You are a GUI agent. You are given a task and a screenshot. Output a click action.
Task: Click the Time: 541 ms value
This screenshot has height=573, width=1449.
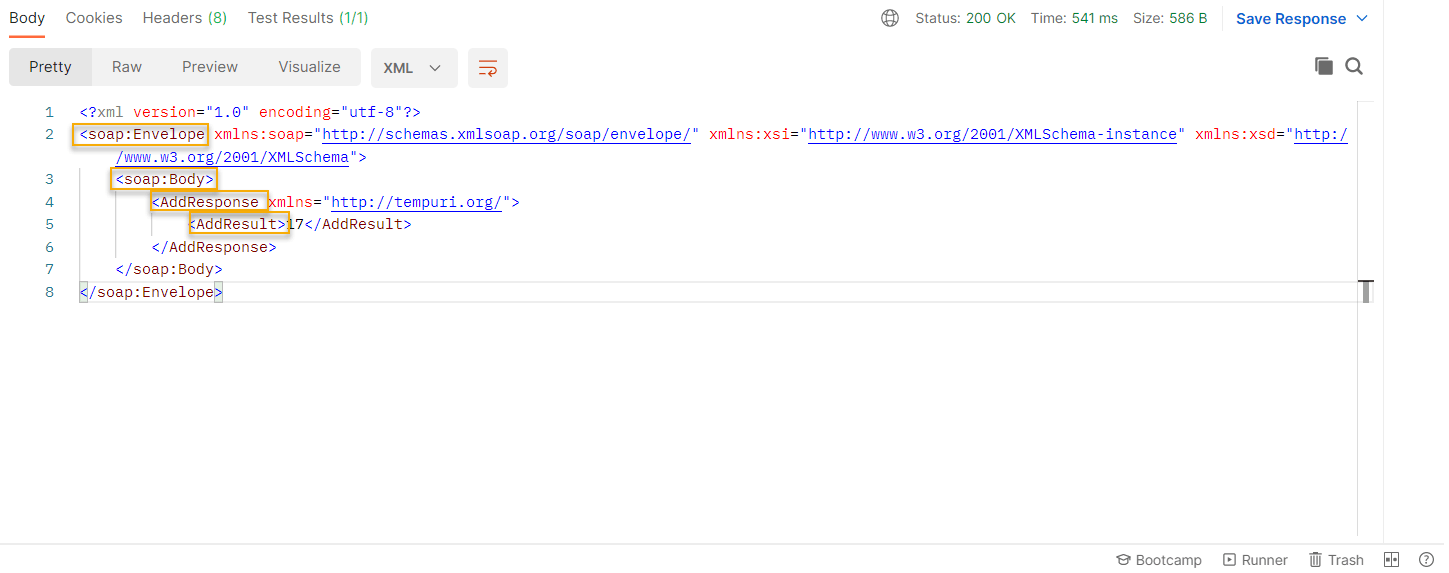(1074, 18)
